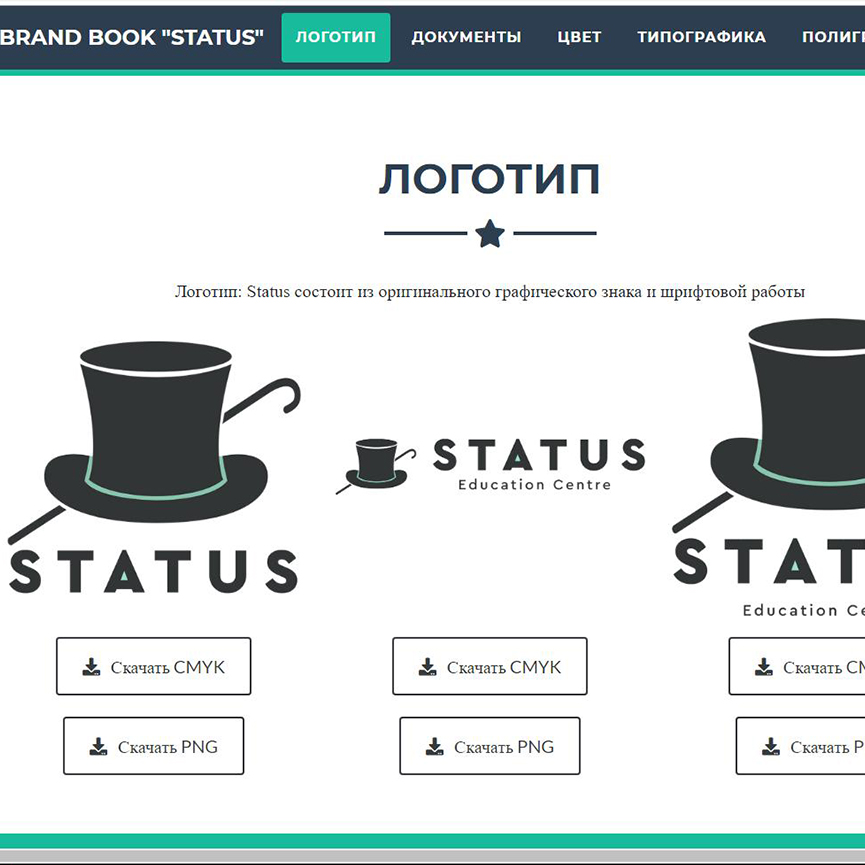Click download icon on middle Скачать PNG button
The height and width of the screenshot is (865, 865).
point(435,746)
